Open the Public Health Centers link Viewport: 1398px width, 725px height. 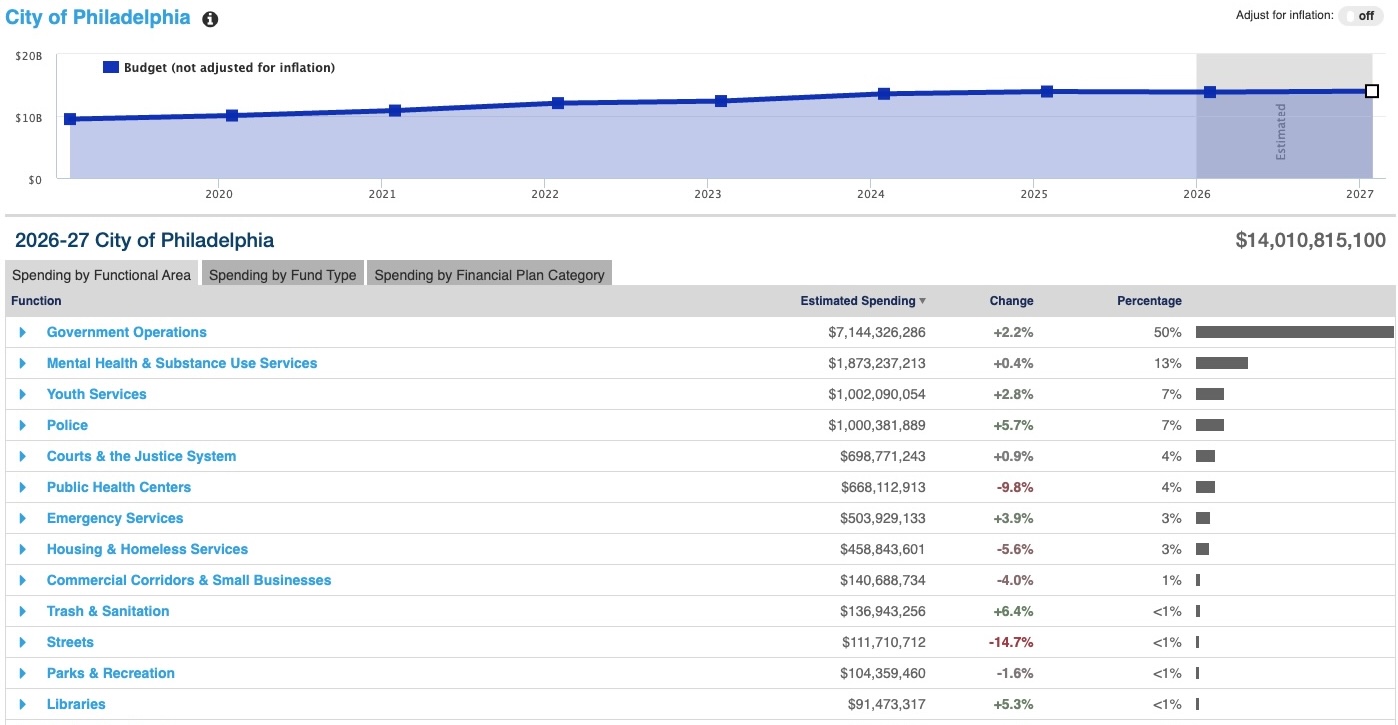click(x=119, y=487)
